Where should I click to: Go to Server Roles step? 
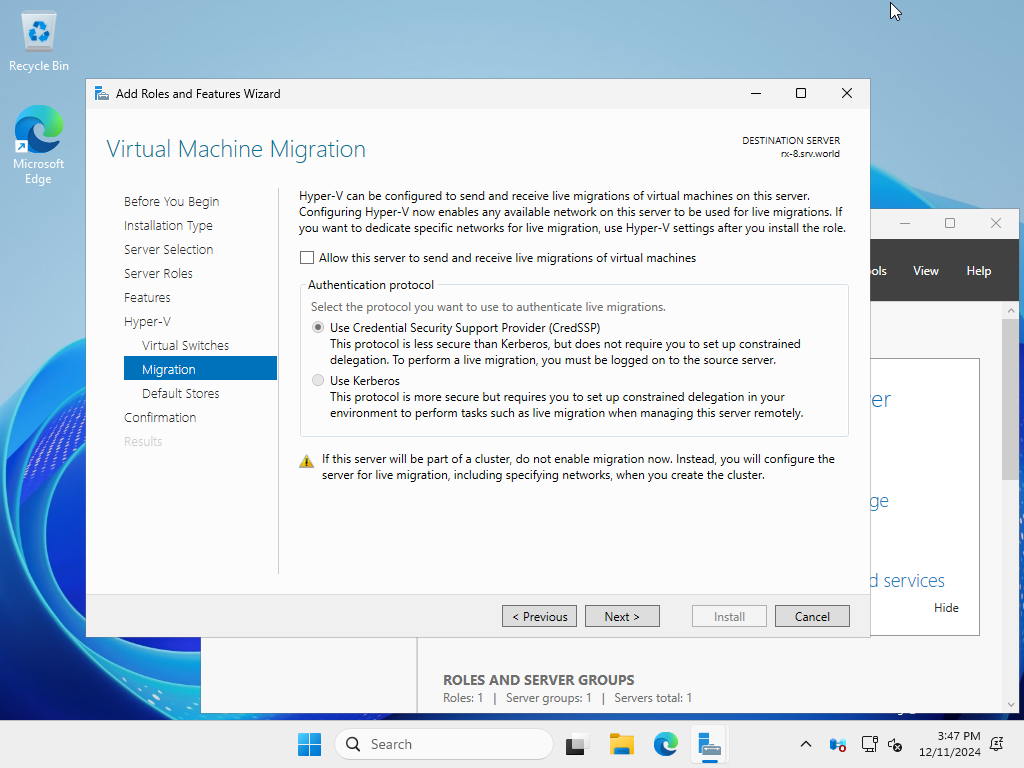click(158, 274)
